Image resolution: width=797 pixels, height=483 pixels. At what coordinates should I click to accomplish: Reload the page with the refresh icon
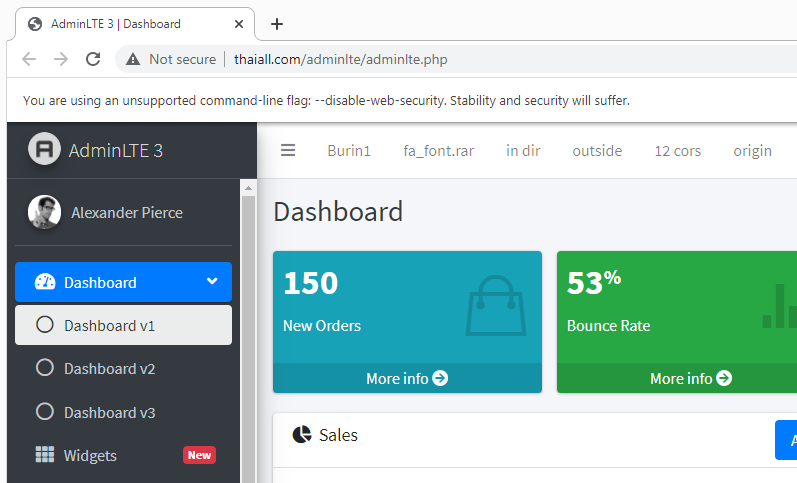pyautogui.click(x=93, y=59)
